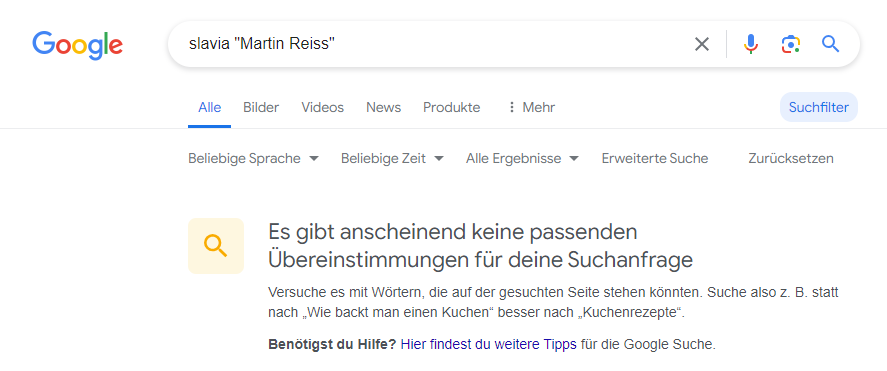
Task: Expand the Beliebige Zeit dropdown
Action: (x=392, y=158)
